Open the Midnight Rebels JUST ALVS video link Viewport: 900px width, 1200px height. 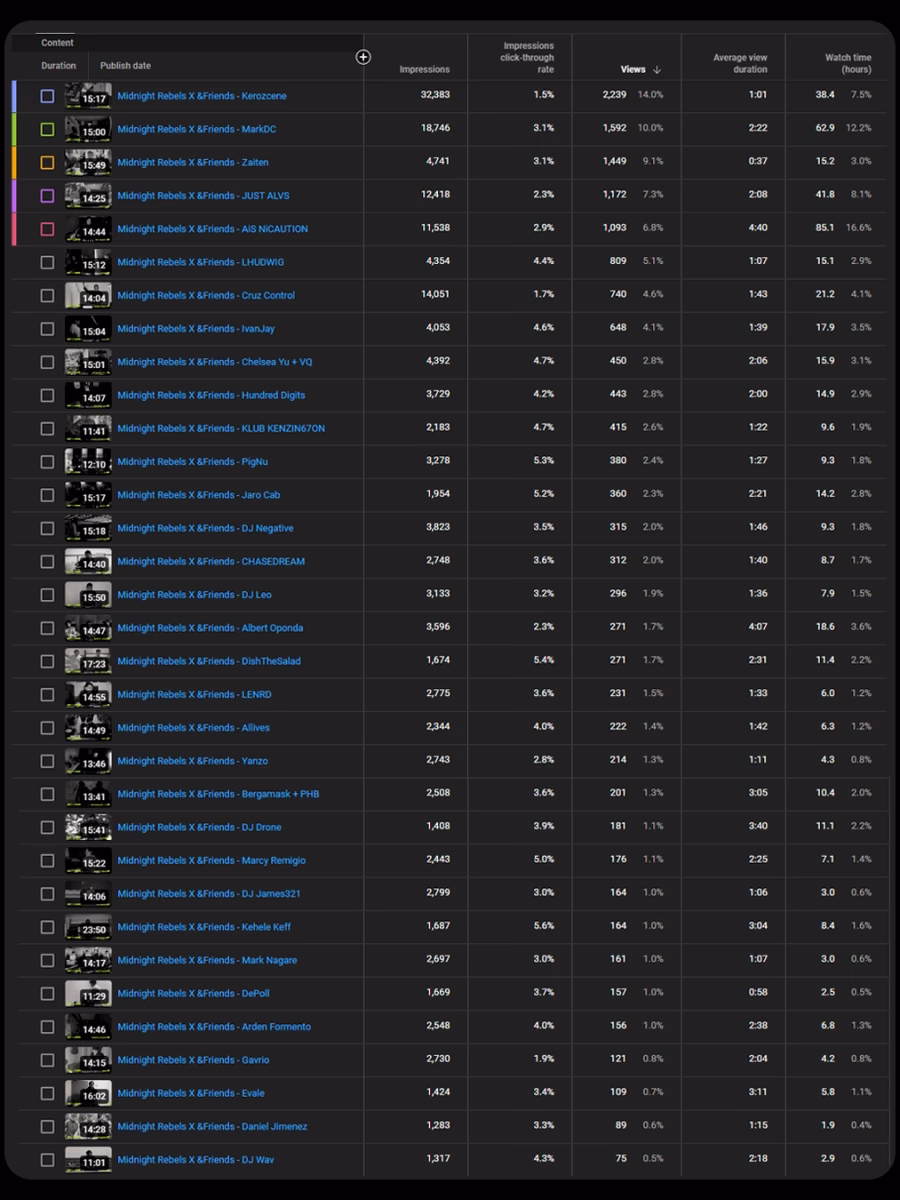click(203, 196)
